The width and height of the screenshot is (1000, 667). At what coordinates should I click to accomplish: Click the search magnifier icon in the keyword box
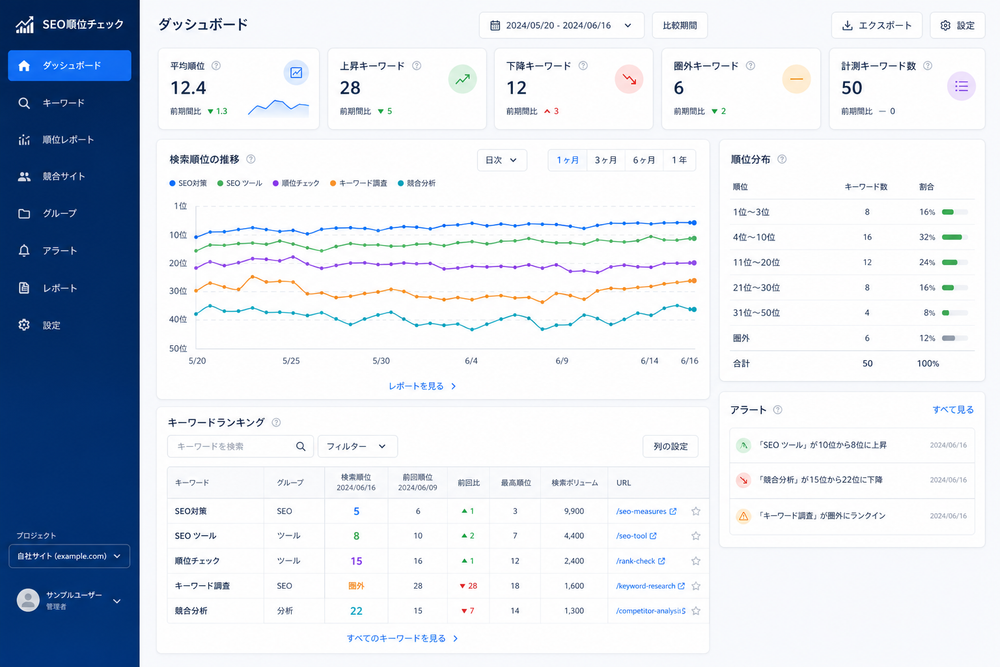pyautogui.click(x=301, y=446)
